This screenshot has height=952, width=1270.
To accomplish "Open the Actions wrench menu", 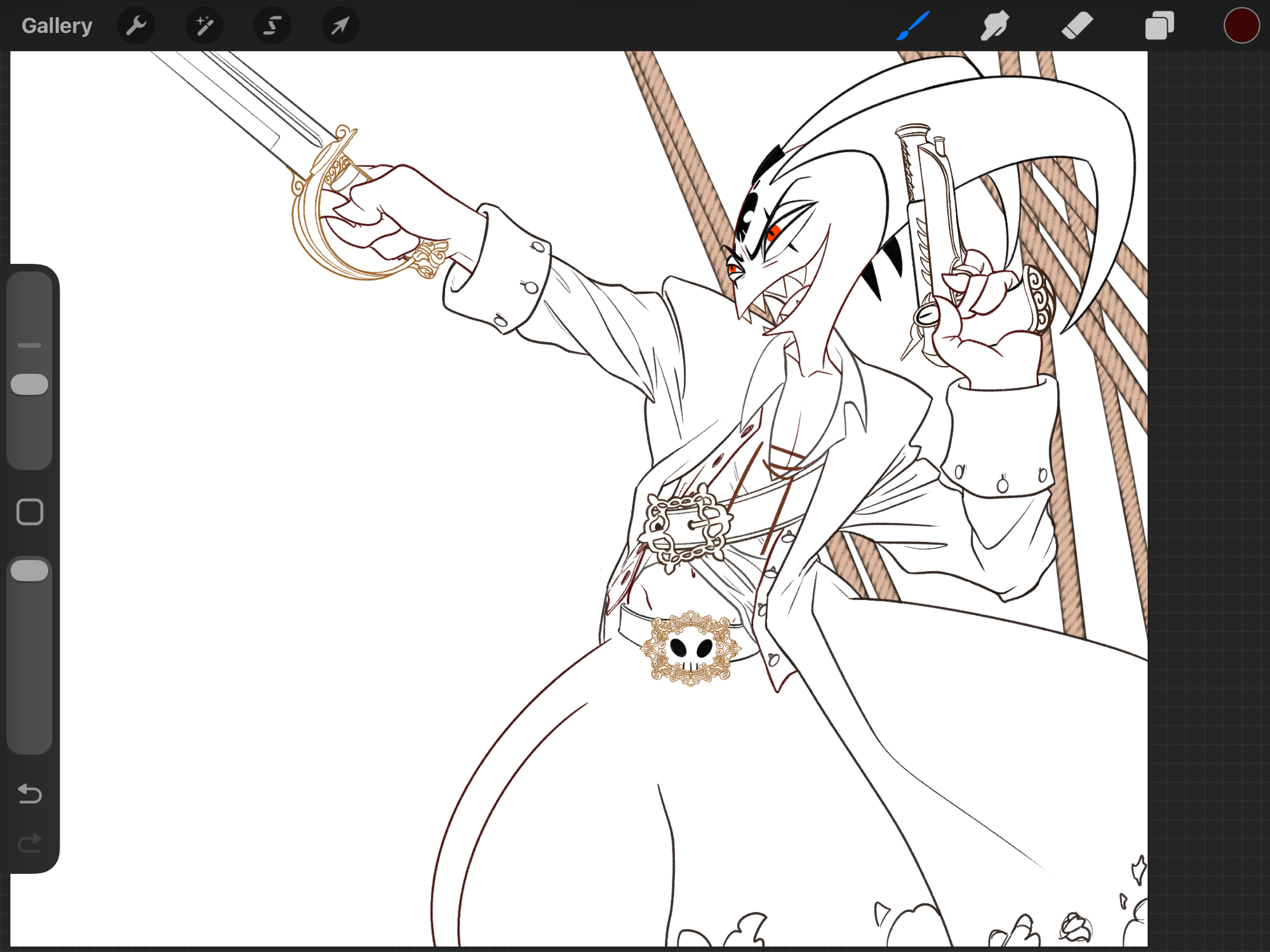I will (x=136, y=26).
